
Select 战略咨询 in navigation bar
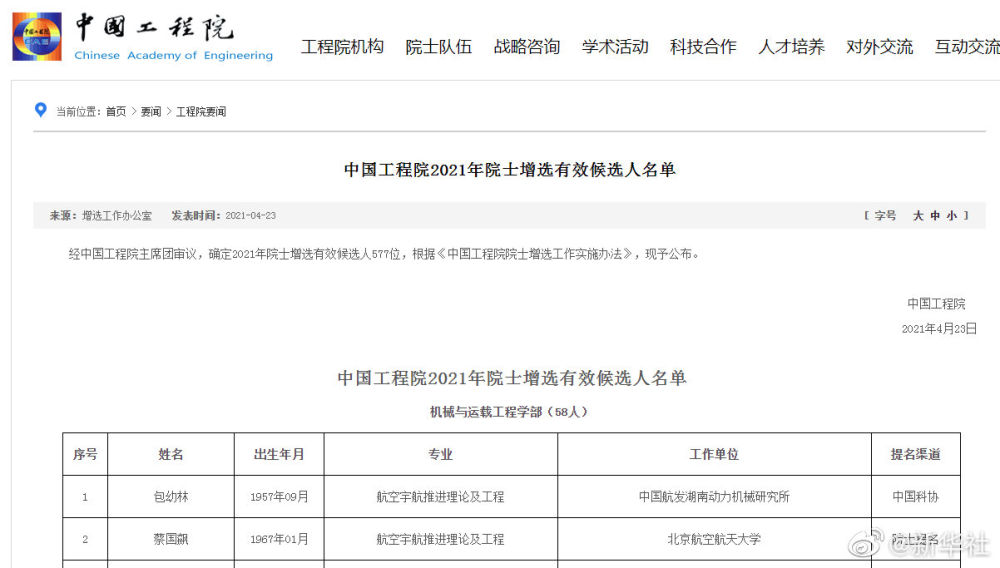click(x=526, y=47)
